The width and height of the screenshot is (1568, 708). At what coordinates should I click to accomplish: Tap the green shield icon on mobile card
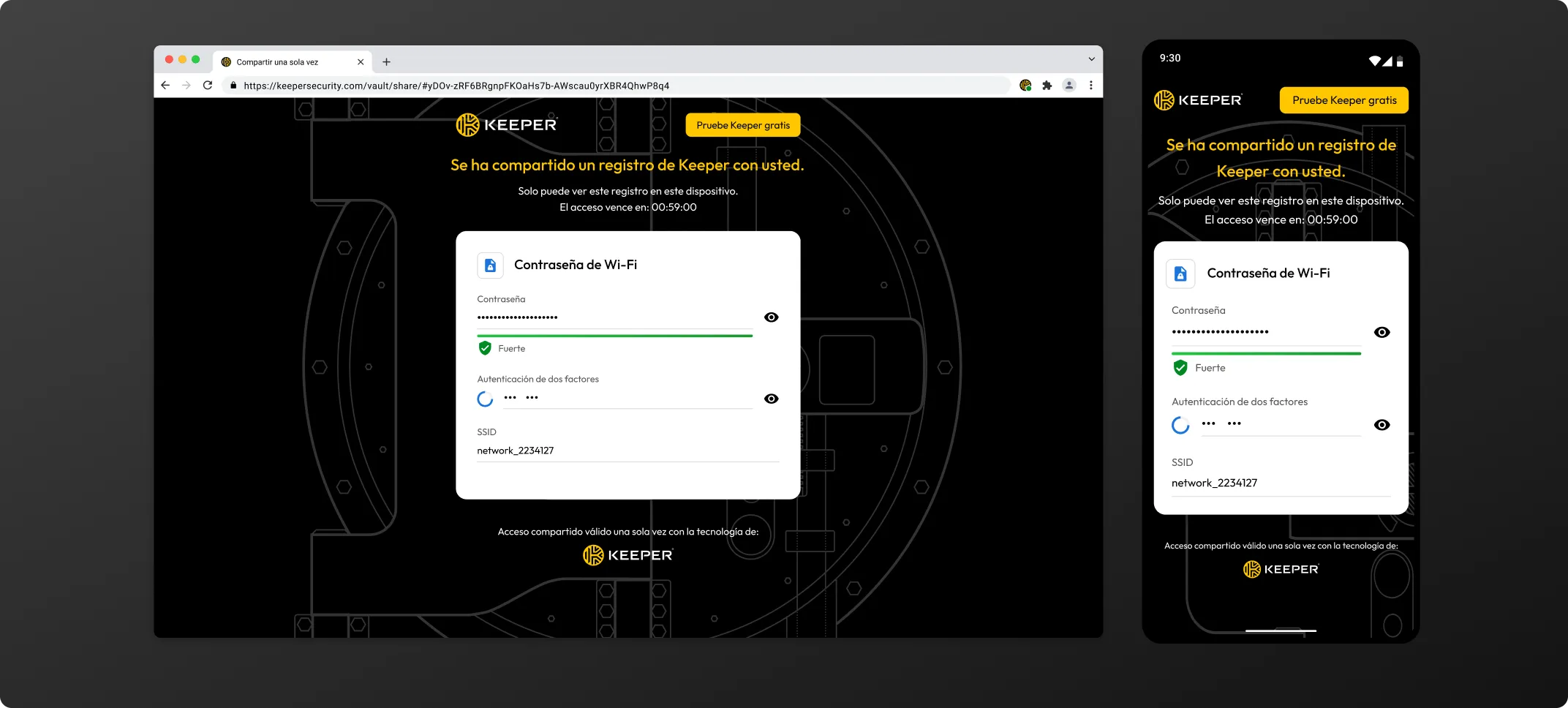1180,368
